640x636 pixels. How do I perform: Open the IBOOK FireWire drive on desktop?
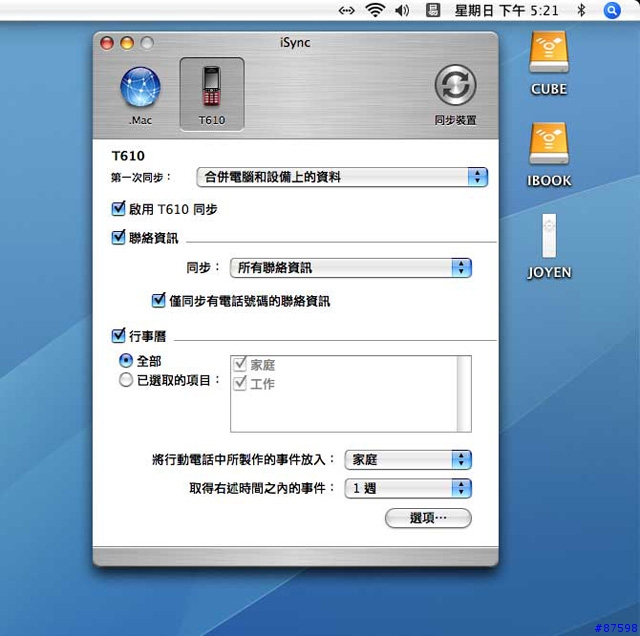click(549, 144)
